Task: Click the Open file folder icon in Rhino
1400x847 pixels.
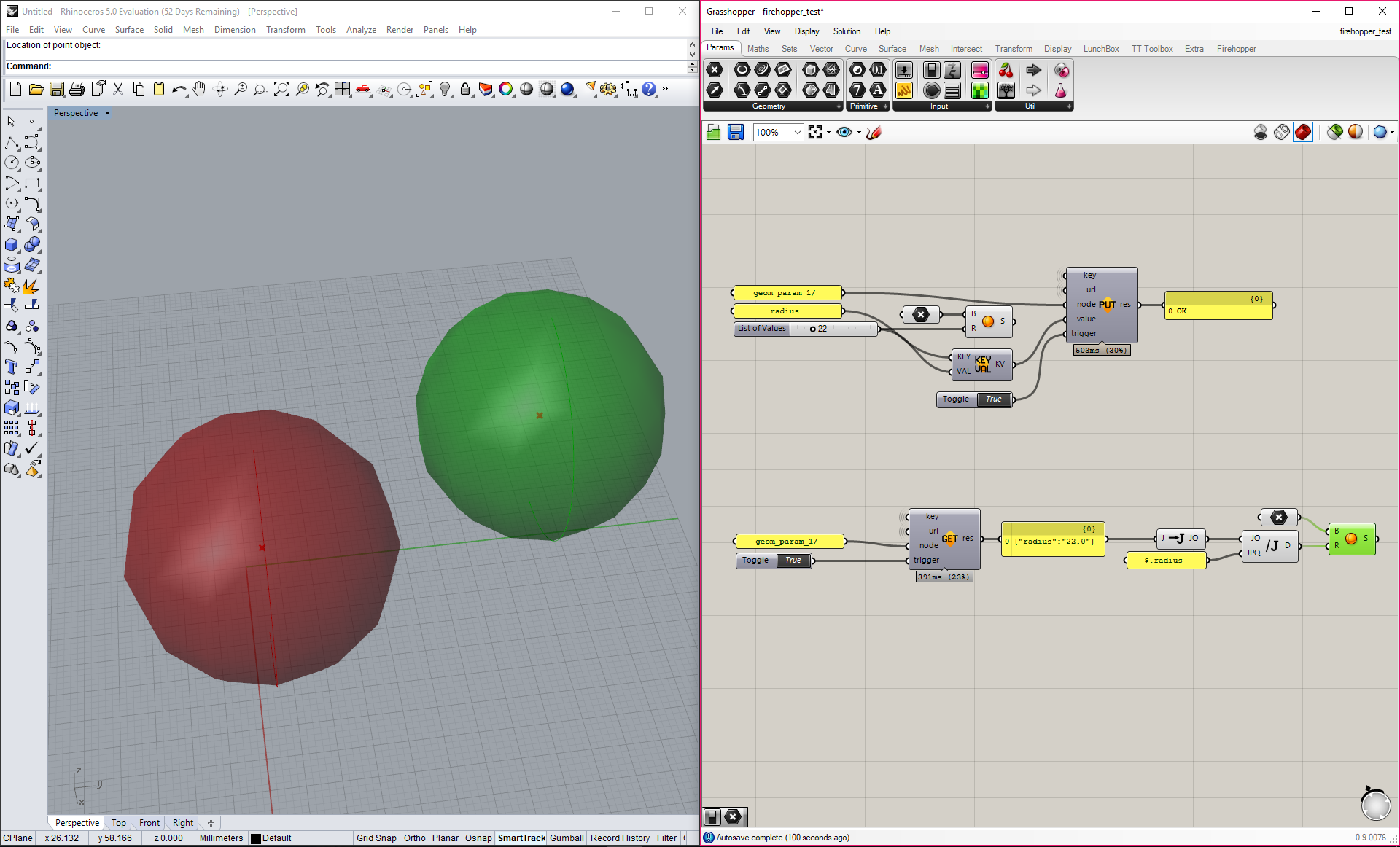Action: (36, 90)
